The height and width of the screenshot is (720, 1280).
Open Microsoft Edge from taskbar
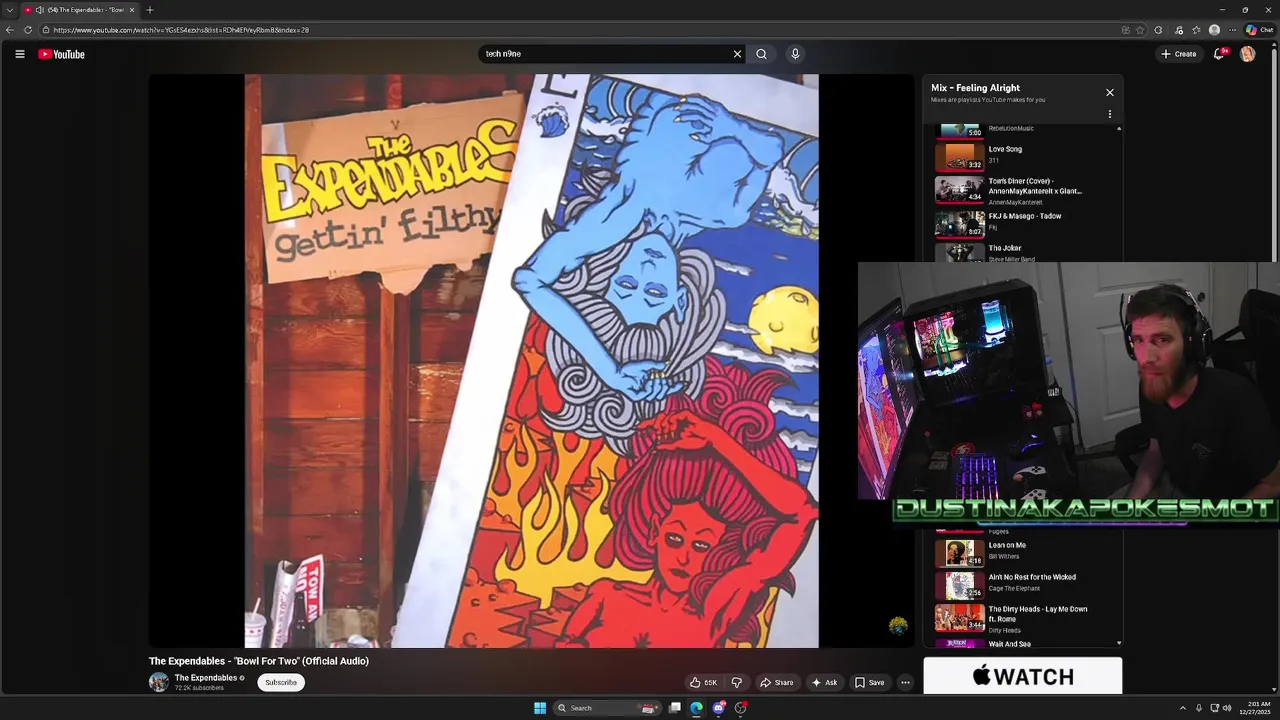click(x=696, y=708)
